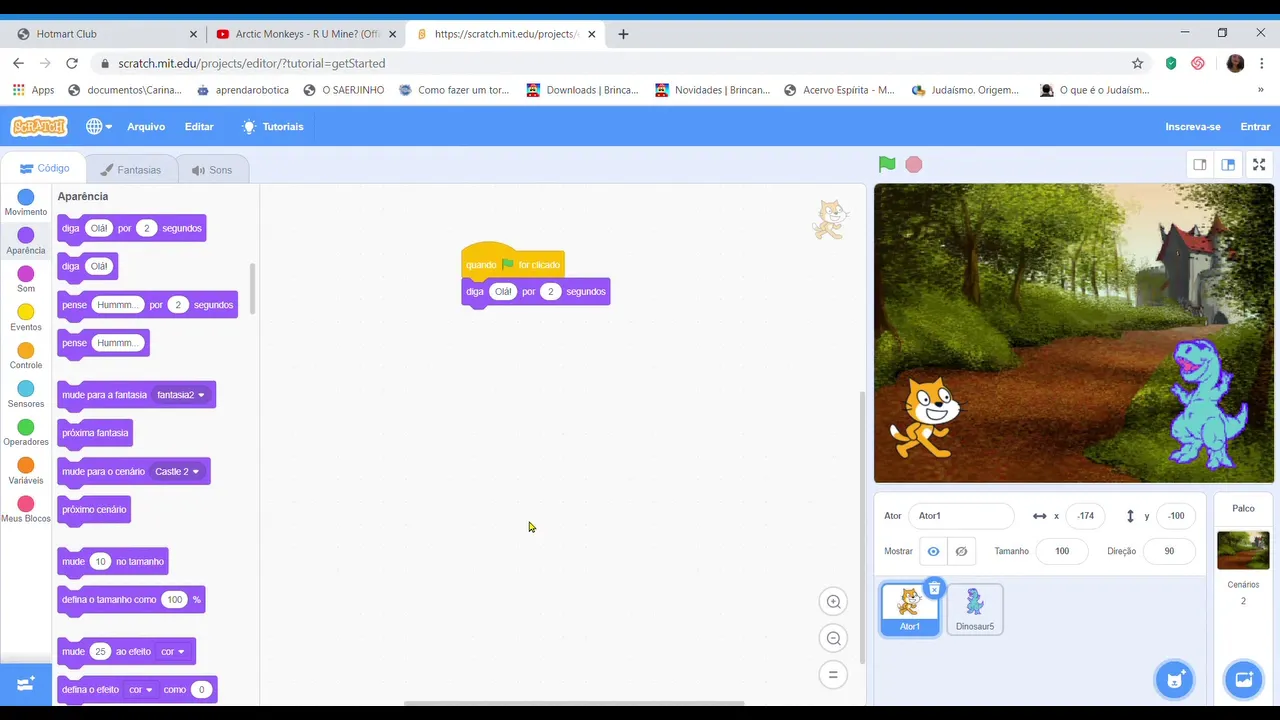Click the red stop sign button
Screen dimensions: 1280x720
(x=914, y=164)
